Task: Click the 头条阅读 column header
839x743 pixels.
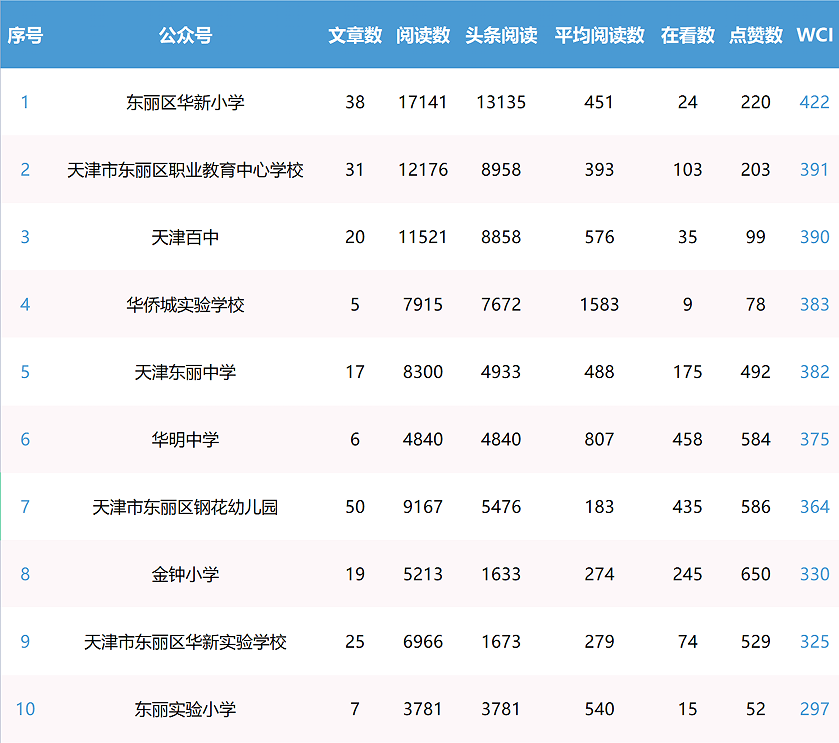Action: click(x=501, y=35)
